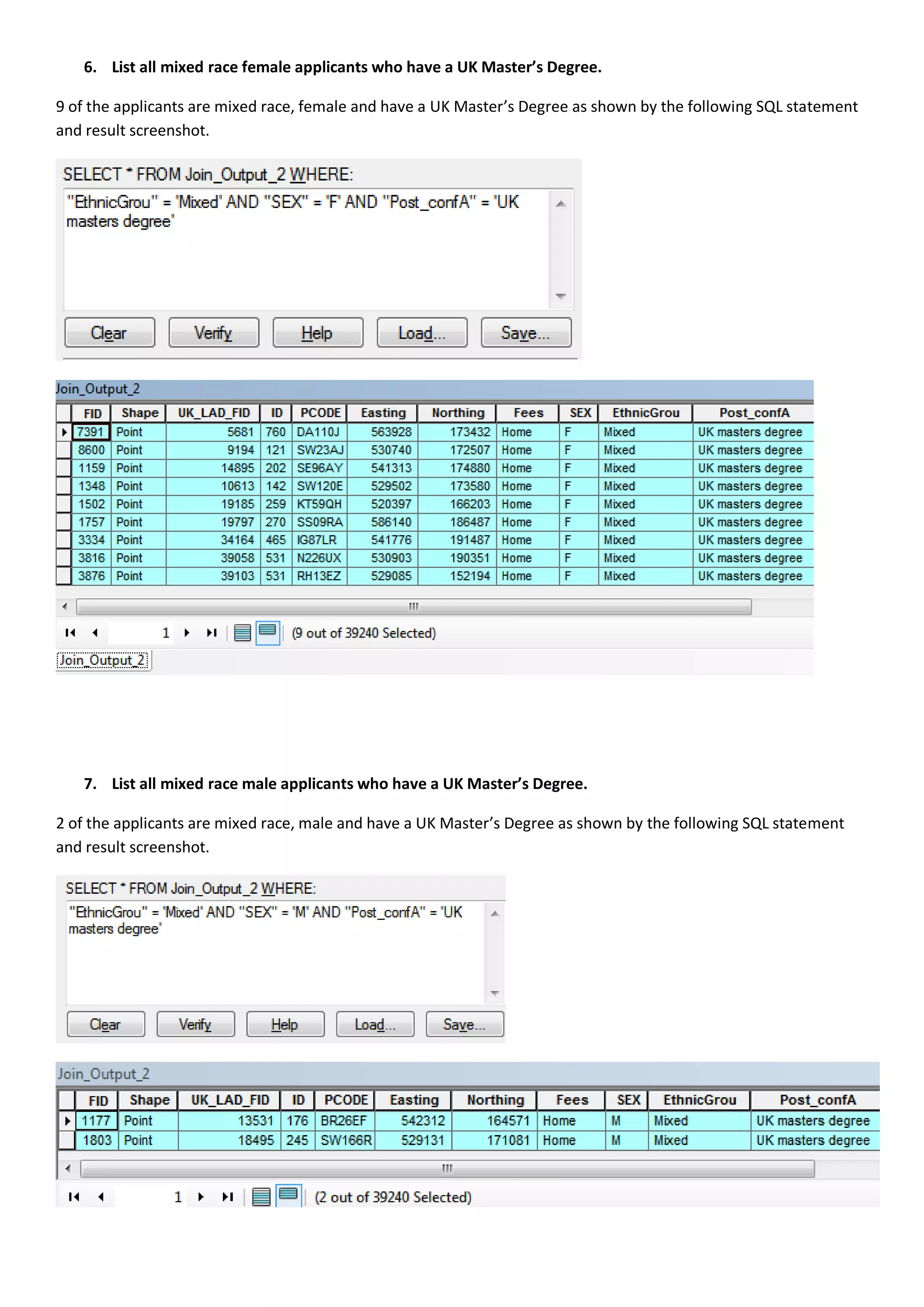
Task: Select row selector for FID 3876
Action: pos(64,576)
